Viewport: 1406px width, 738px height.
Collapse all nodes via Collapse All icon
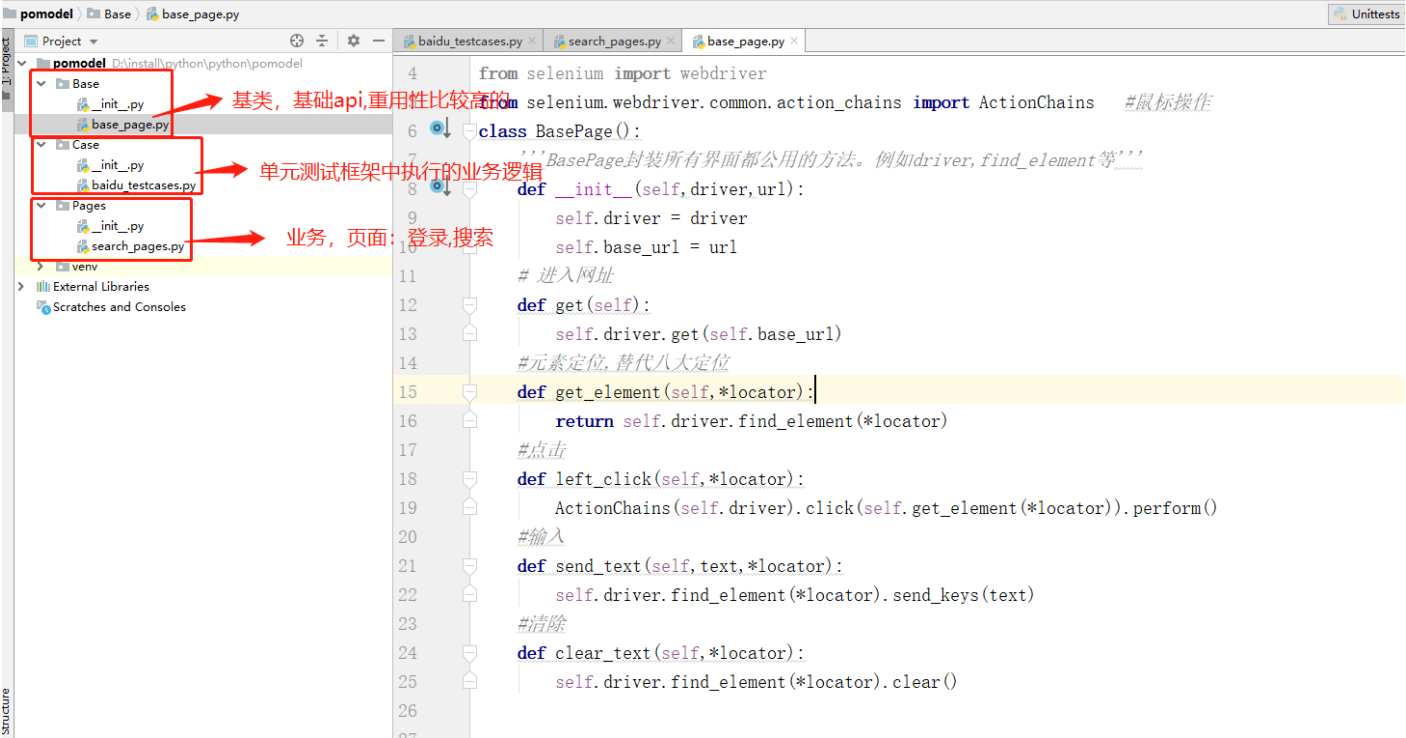pyautogui.click(x=324, y=41)
